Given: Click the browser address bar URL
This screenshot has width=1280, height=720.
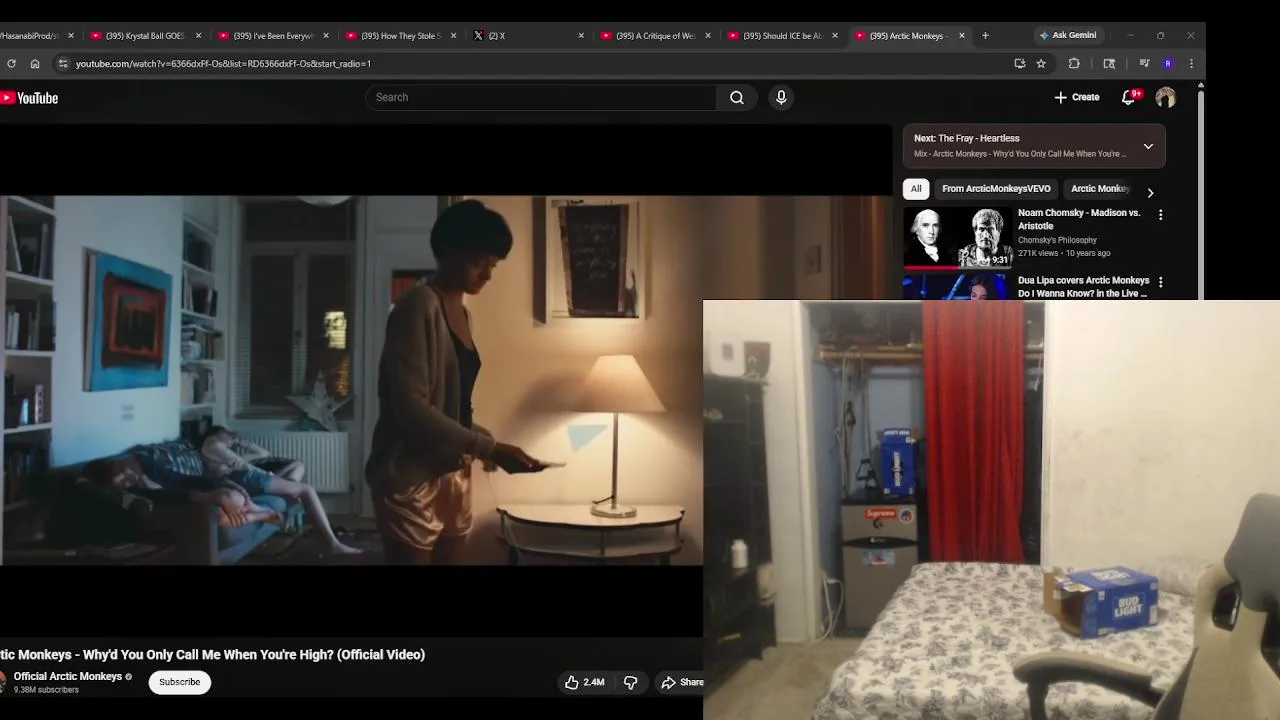Looking at the screenshot, I should tap(223, 63).
